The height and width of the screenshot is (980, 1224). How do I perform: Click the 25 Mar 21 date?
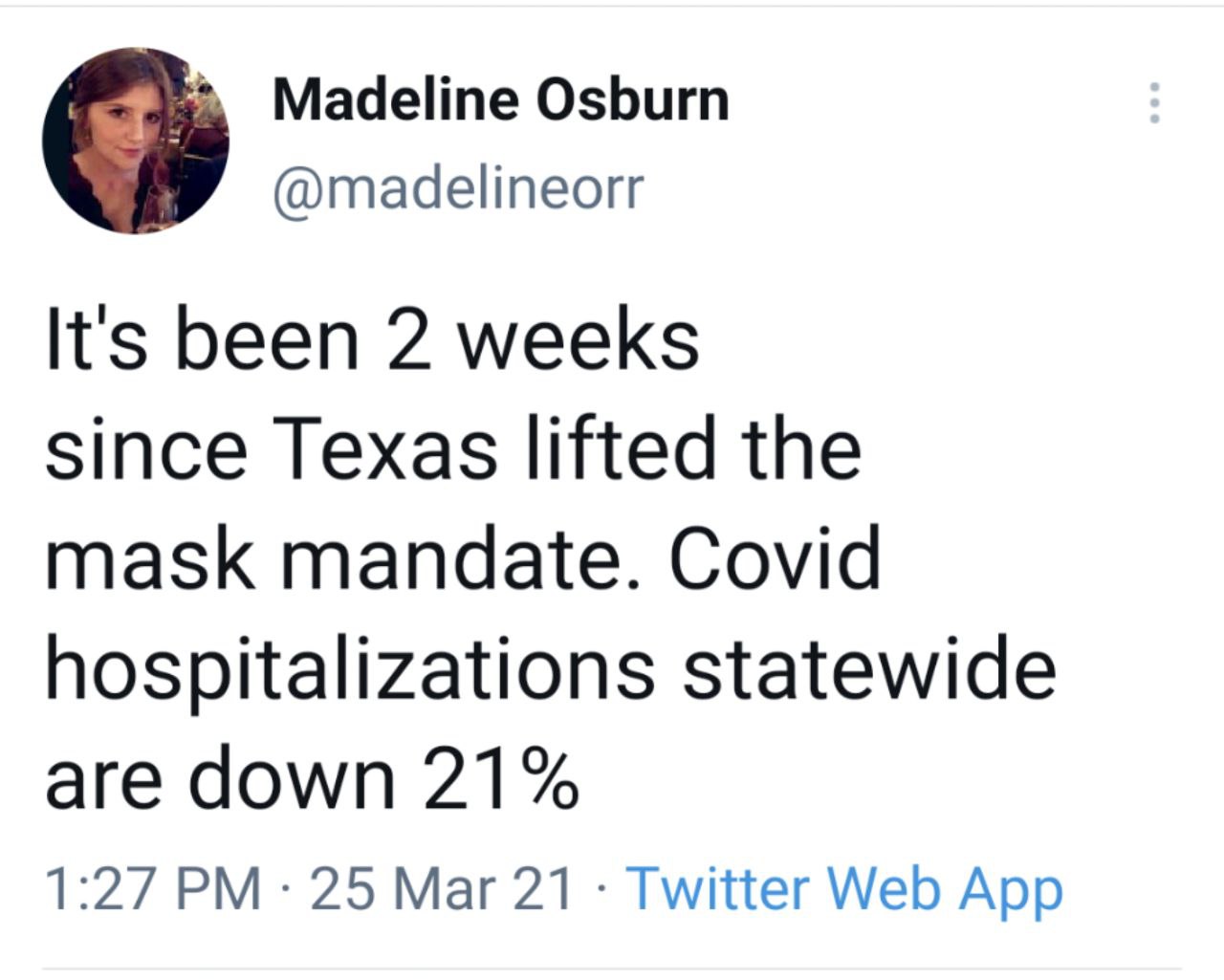tap(442, 888)
